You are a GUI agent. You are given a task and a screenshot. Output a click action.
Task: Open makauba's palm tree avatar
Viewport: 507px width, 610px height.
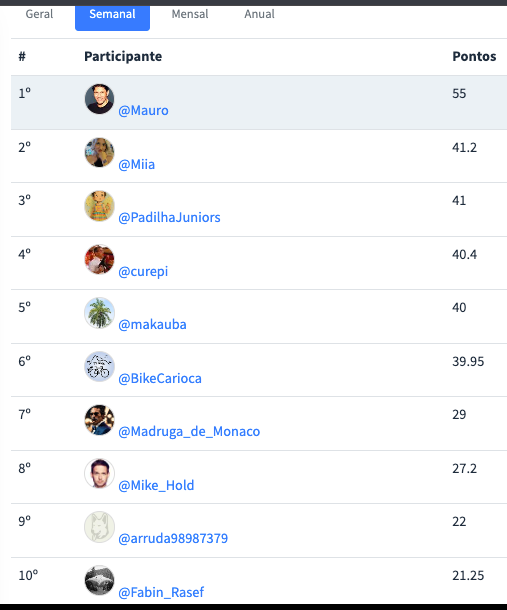(x=100, y=313)
